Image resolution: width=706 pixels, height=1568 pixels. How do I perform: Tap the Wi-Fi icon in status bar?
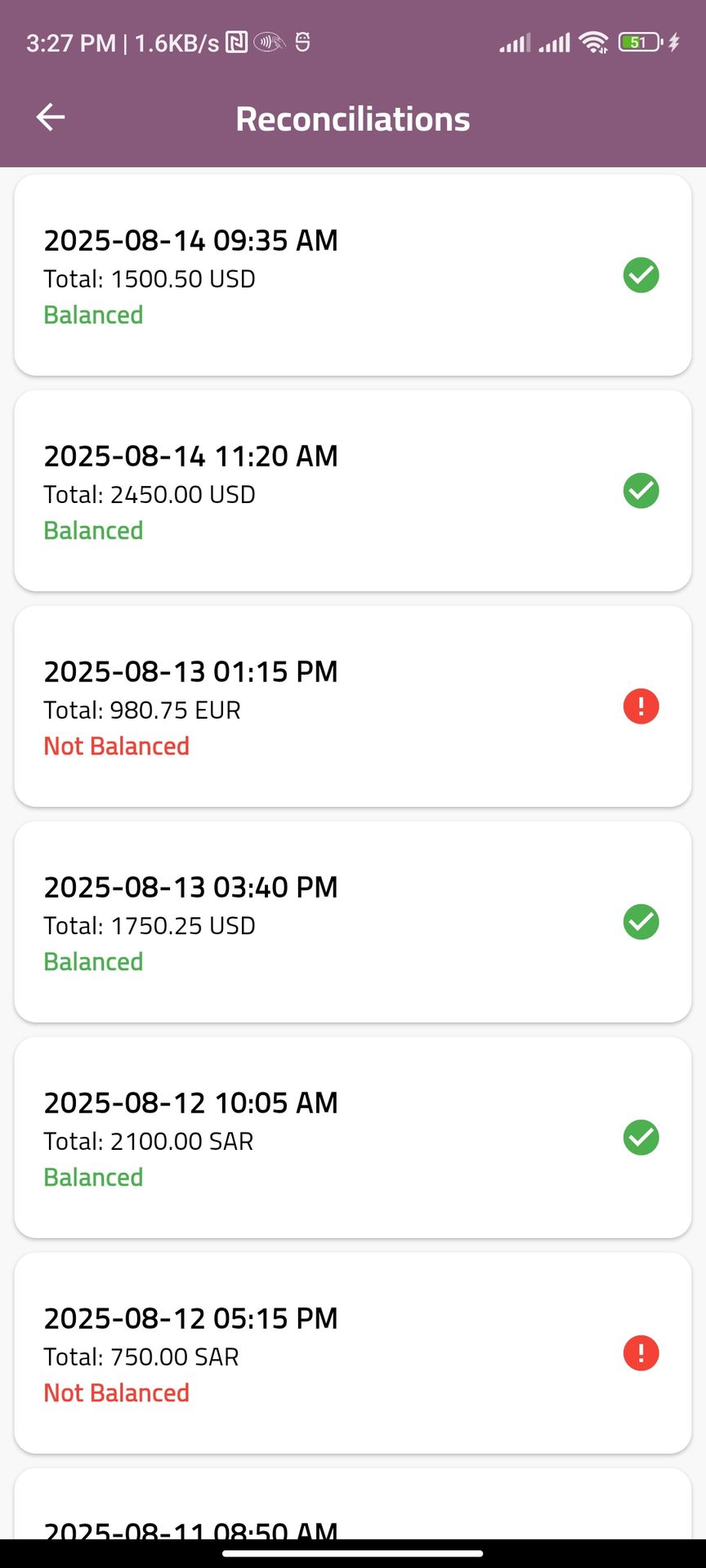click(x=593, y=42)
